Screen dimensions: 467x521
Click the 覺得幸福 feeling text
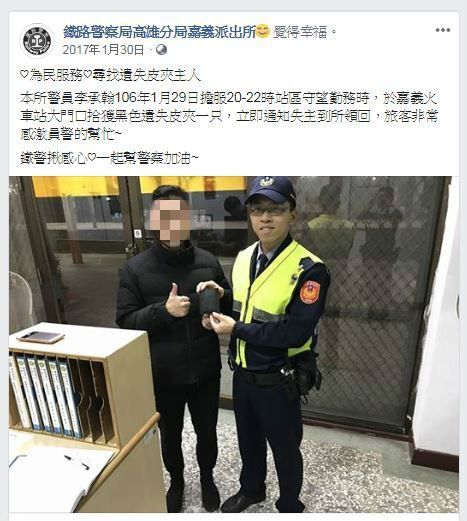[x=300, y=32]
